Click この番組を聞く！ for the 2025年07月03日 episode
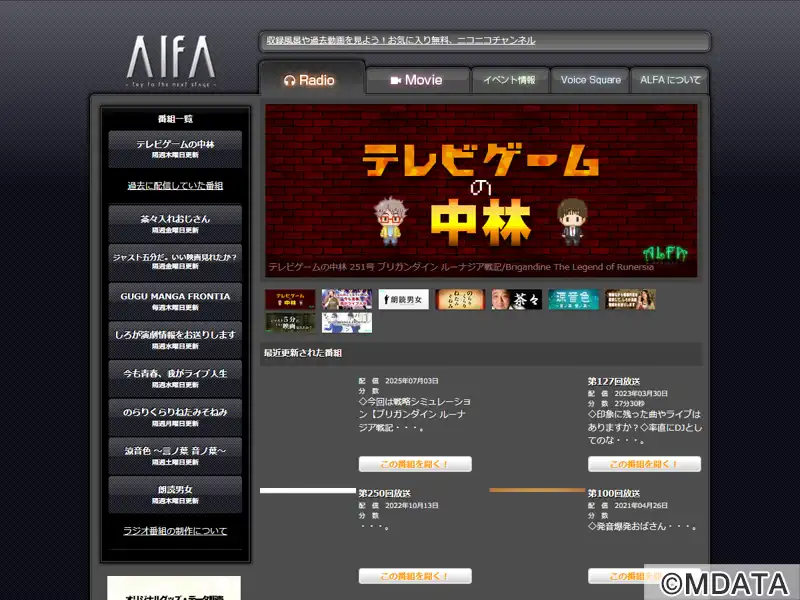This screenshot has width=800, height=600. click(x=415, y=464)
